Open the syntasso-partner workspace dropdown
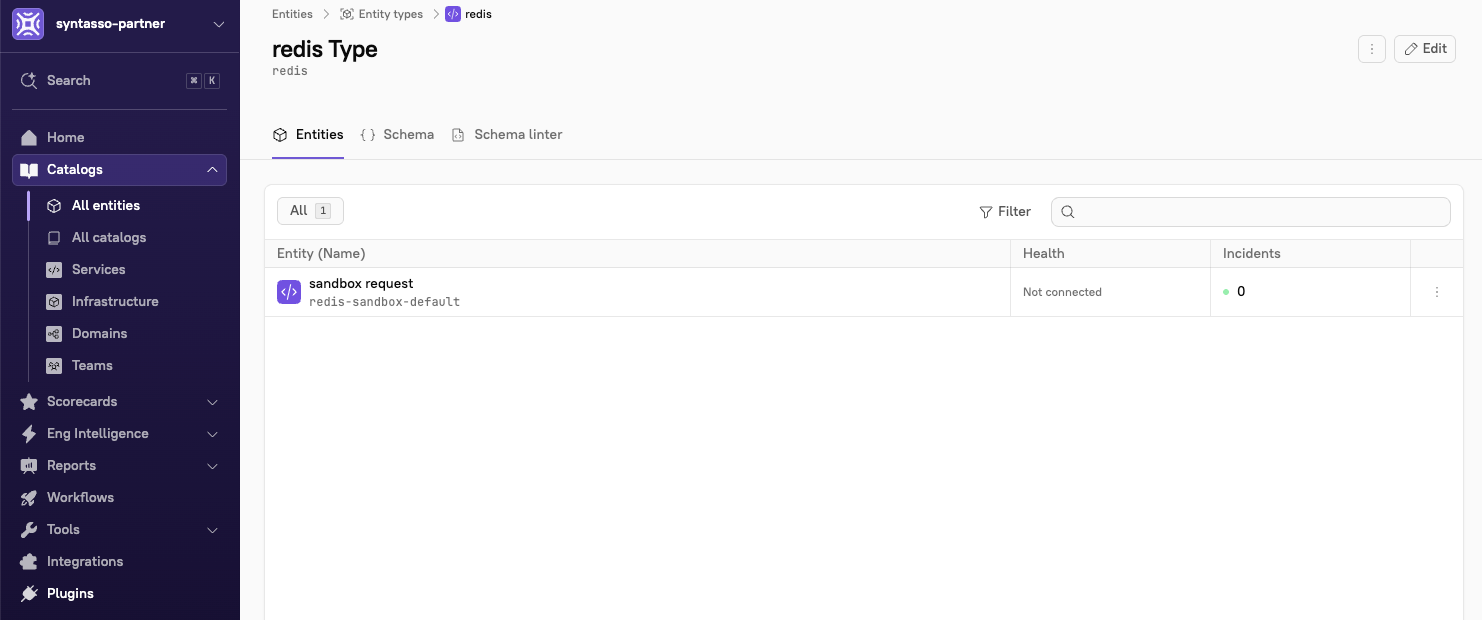The image size is (1482, 620). click(219, 24)
